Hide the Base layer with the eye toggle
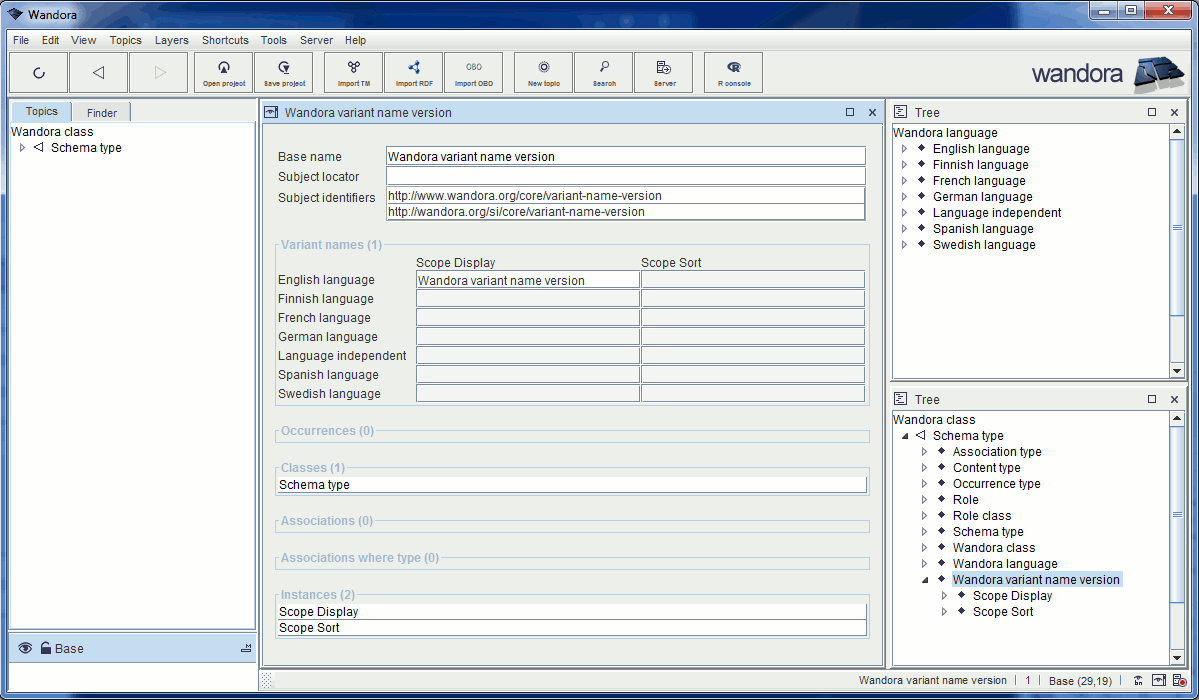Viewport: 1199px width, 700px height. pyautogui.click(x=24, y=648)
